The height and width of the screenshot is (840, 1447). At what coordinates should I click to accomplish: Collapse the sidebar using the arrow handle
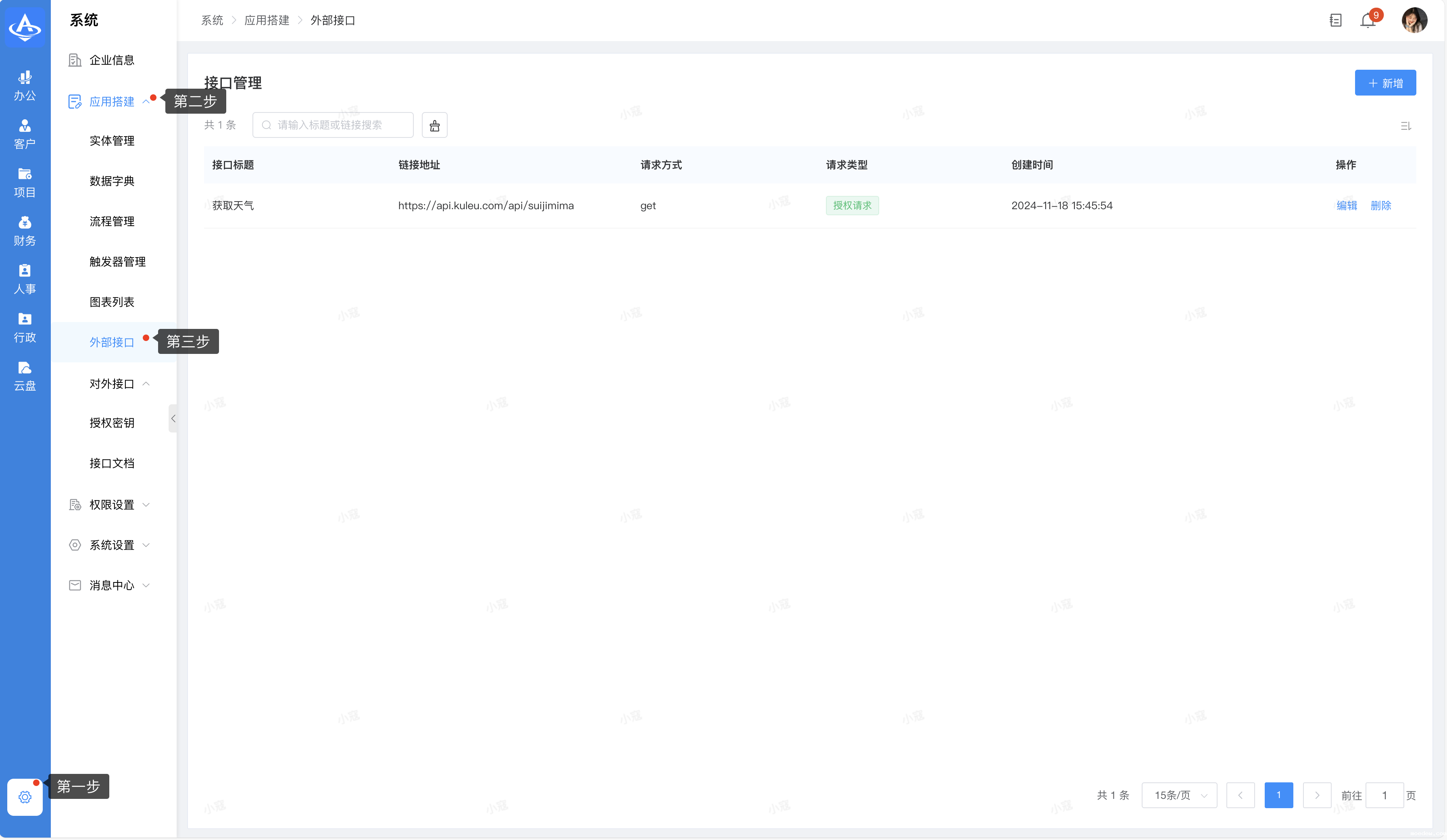[173, 418]
